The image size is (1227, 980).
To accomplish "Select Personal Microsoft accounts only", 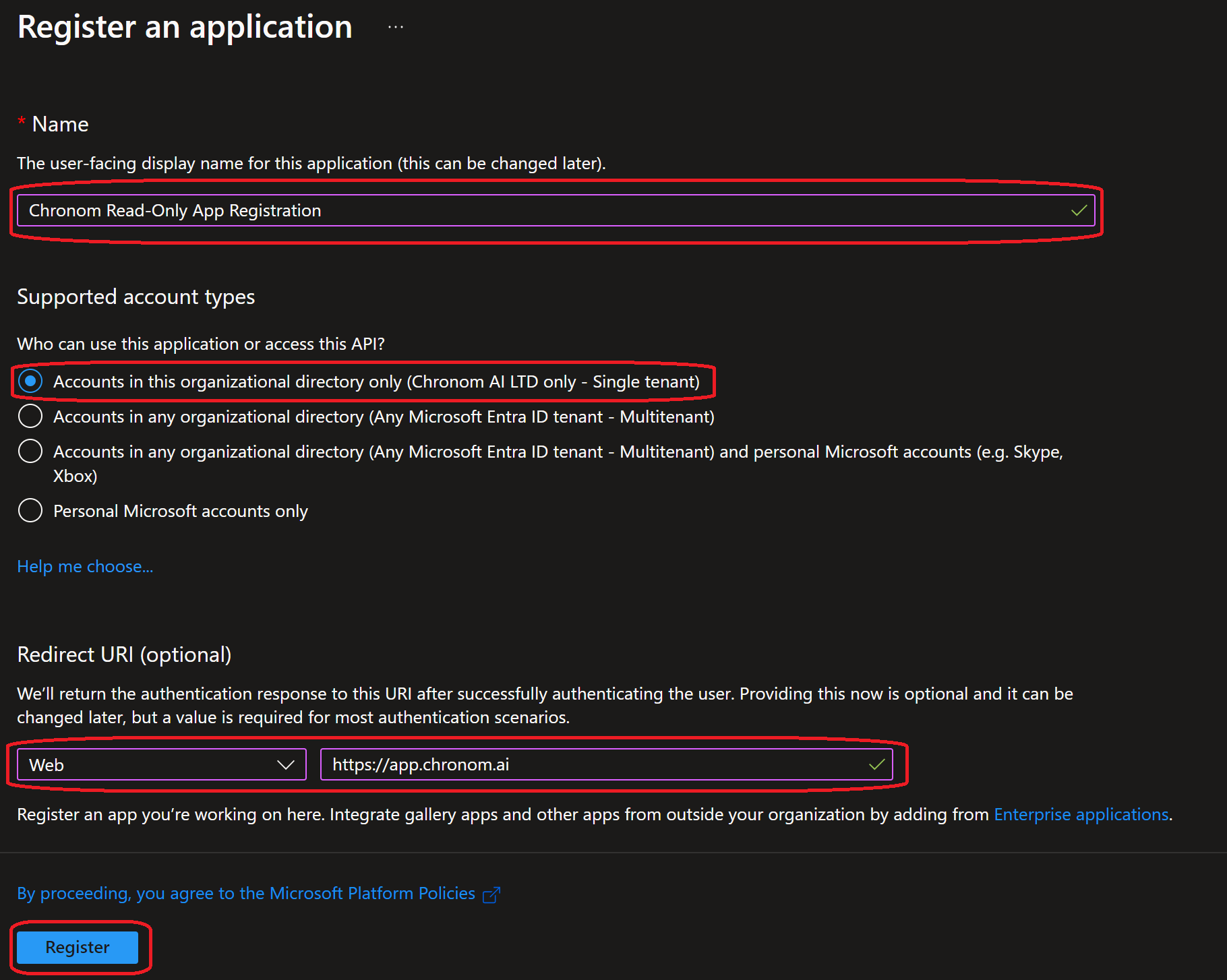I will 30,510.
